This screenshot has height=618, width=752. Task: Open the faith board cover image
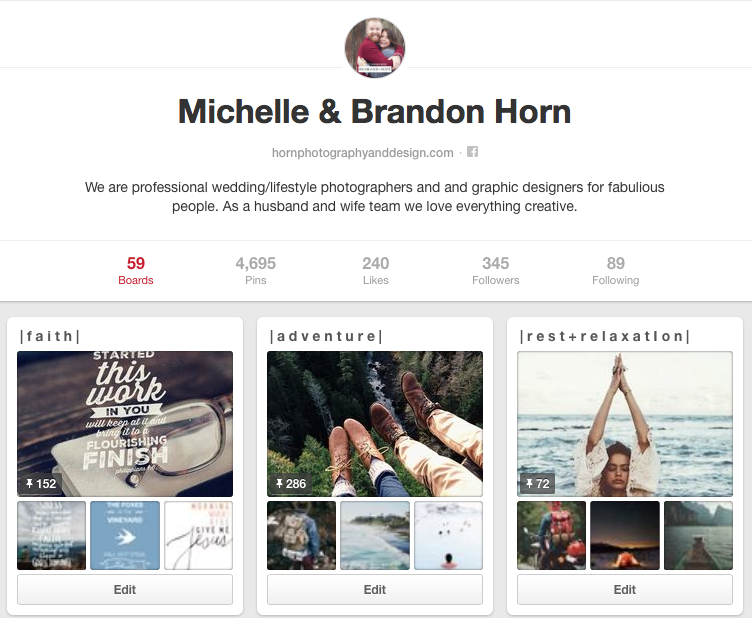pyautogui.click(x=125, y=424)
